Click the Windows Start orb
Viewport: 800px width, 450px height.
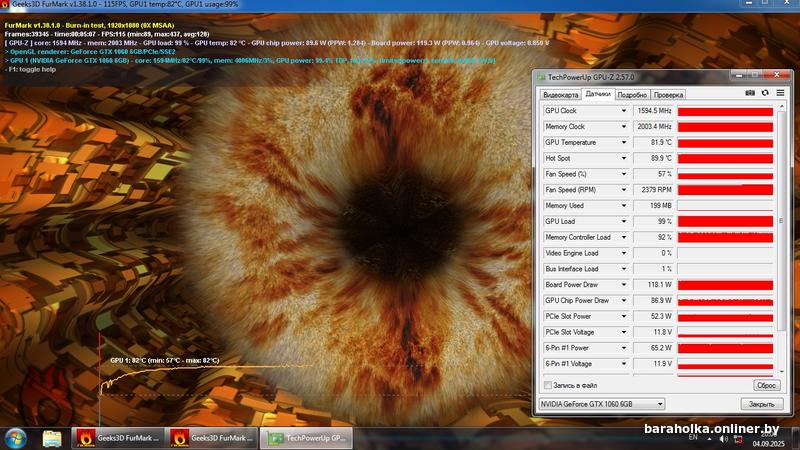[16, 438]
